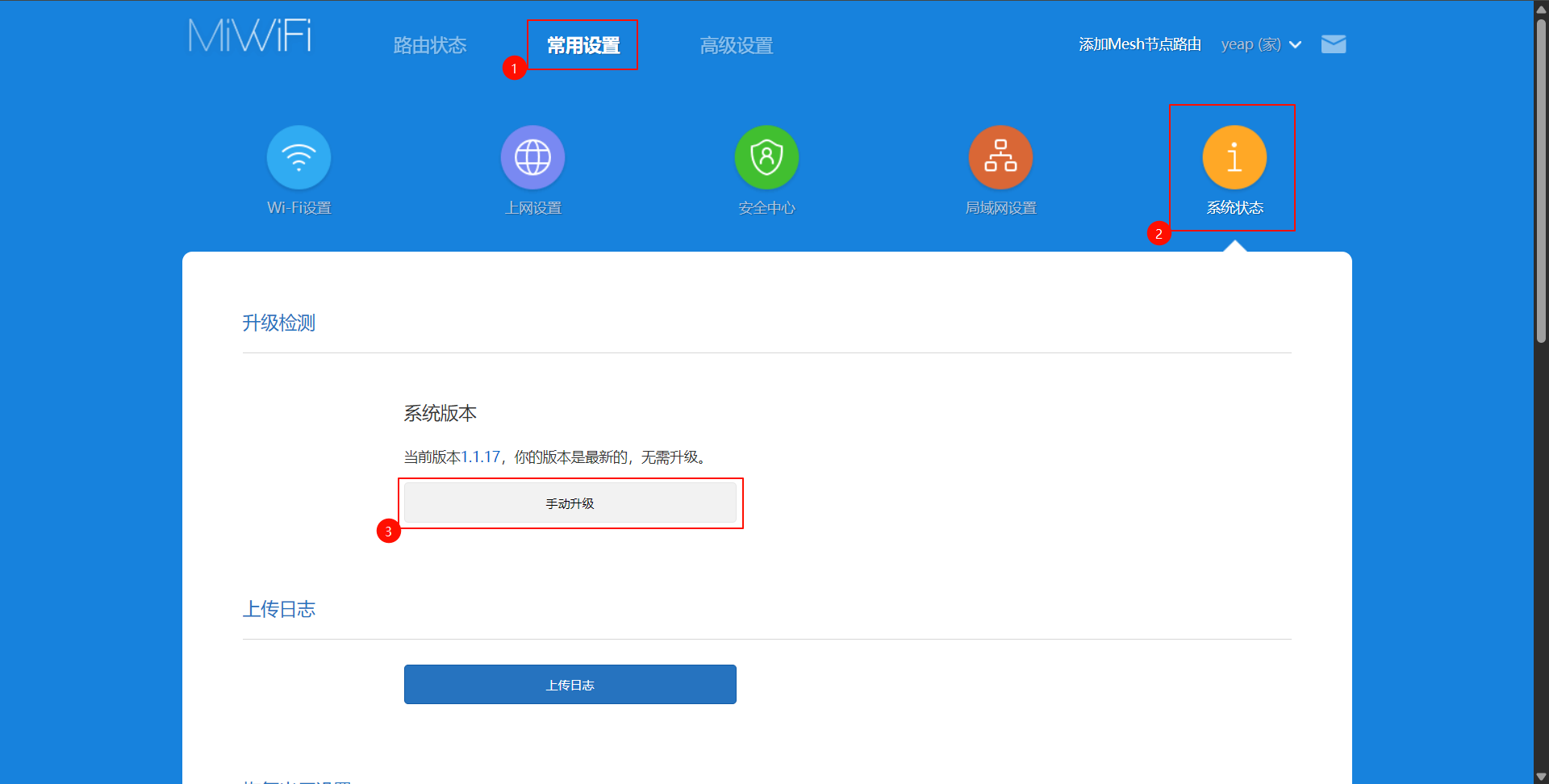Select the 上网设置 globe icon
This screenshot has width=1549, height=784.
tap(532, 157)
